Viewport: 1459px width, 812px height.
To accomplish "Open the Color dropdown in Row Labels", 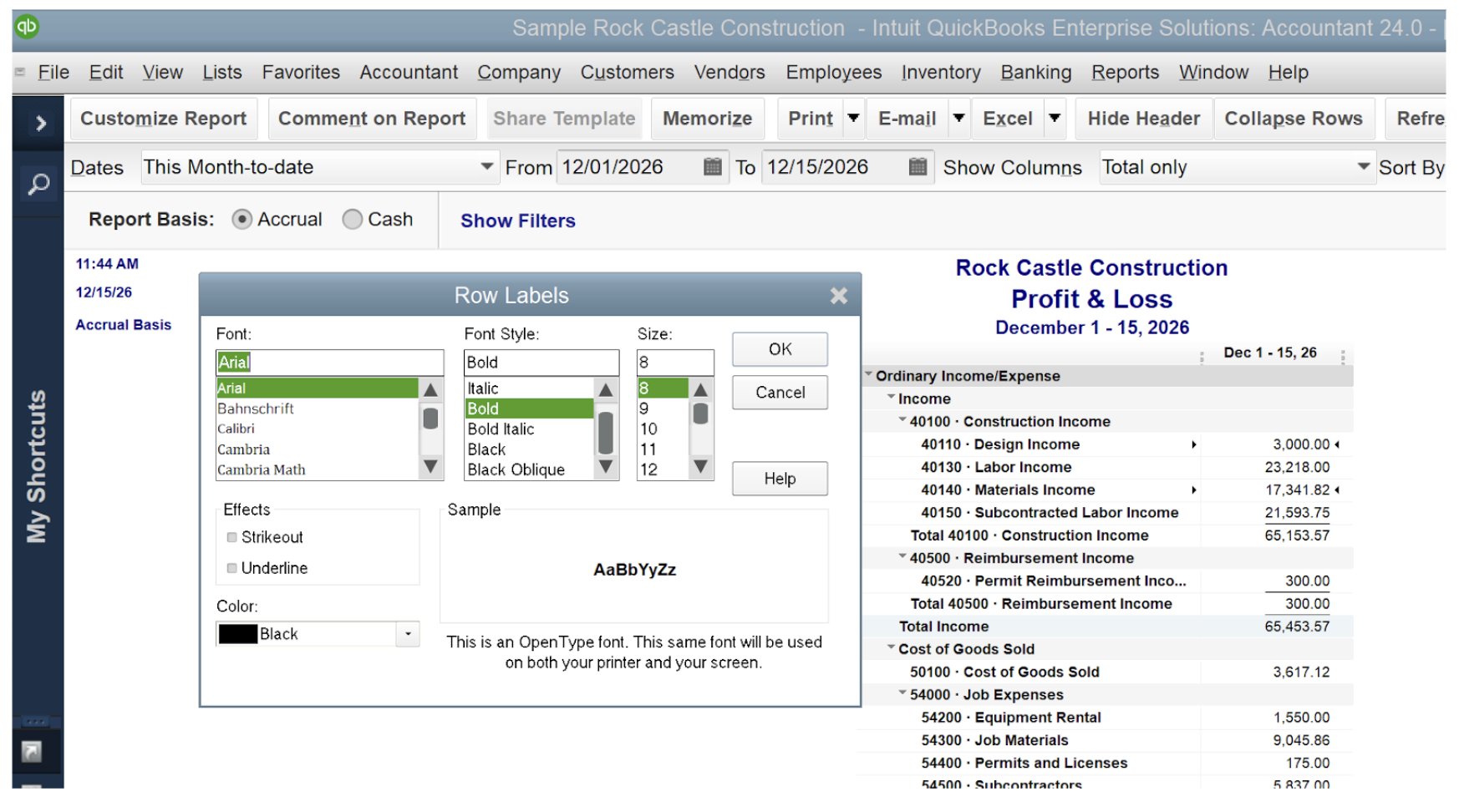I will point(408,634).
